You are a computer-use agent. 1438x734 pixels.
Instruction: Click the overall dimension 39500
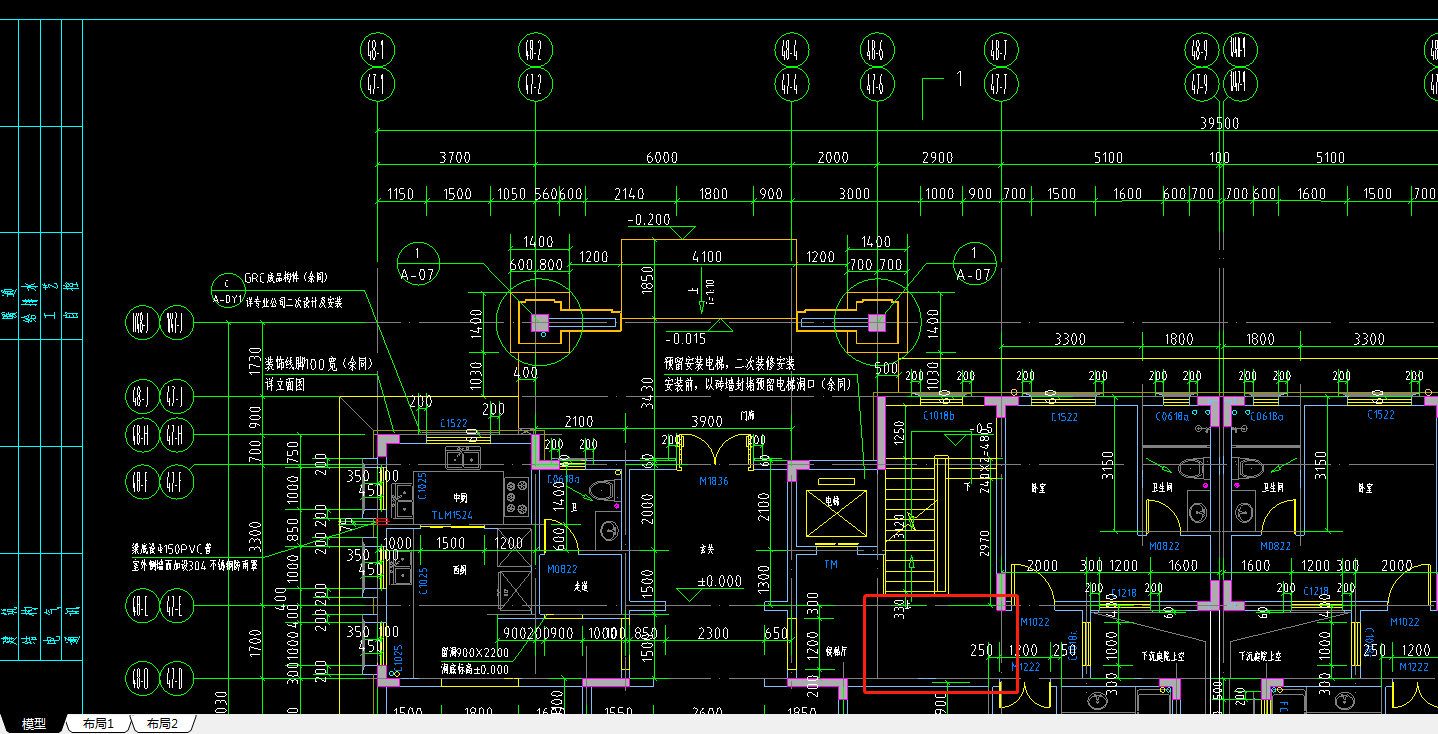(x=1219, y=123)
